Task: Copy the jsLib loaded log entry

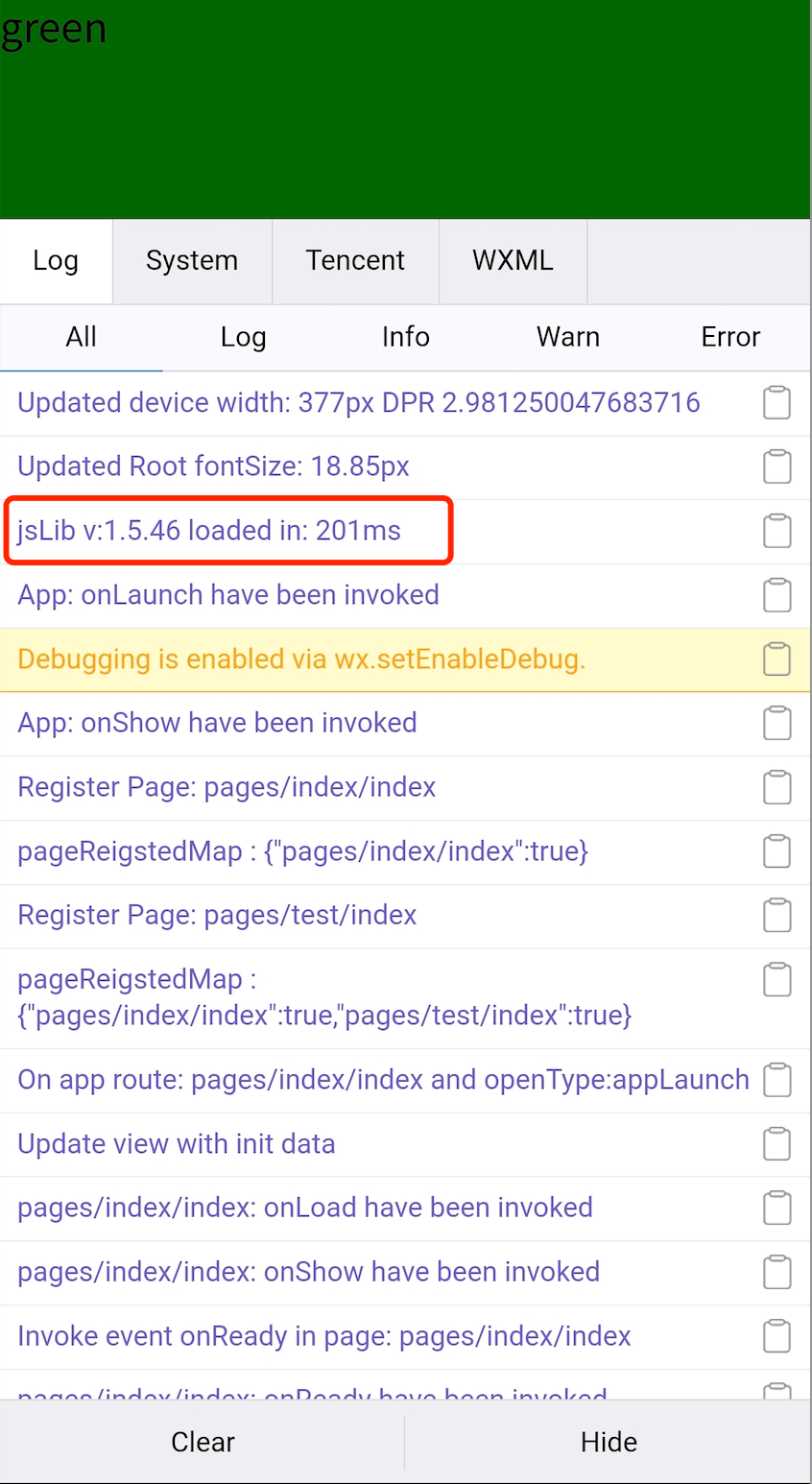Action: (x=776, y=531)
